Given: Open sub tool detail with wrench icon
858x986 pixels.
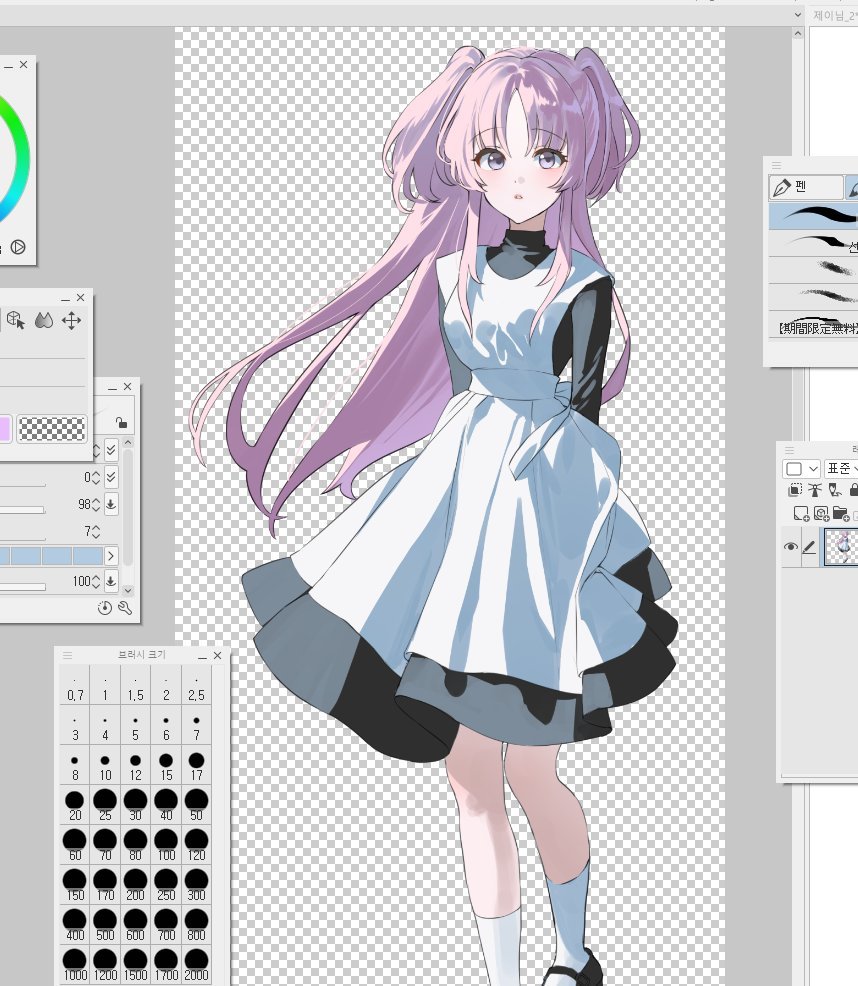Looking at the screenshot, I should [125, 608].
